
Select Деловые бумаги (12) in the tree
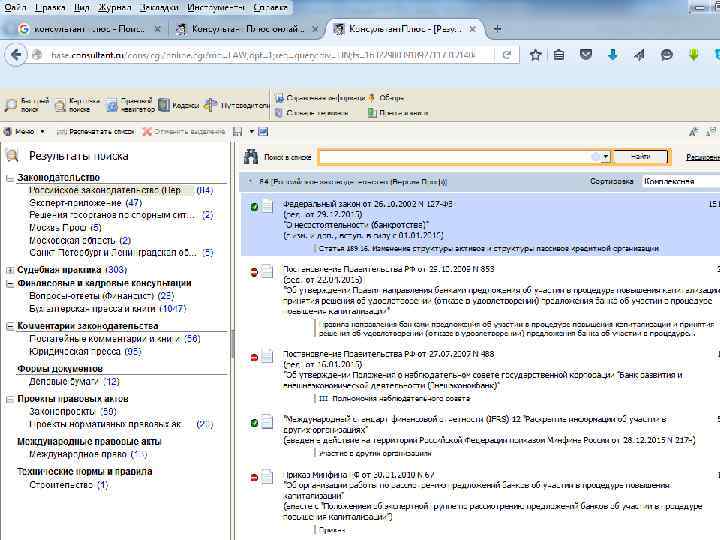click(74, 382)
